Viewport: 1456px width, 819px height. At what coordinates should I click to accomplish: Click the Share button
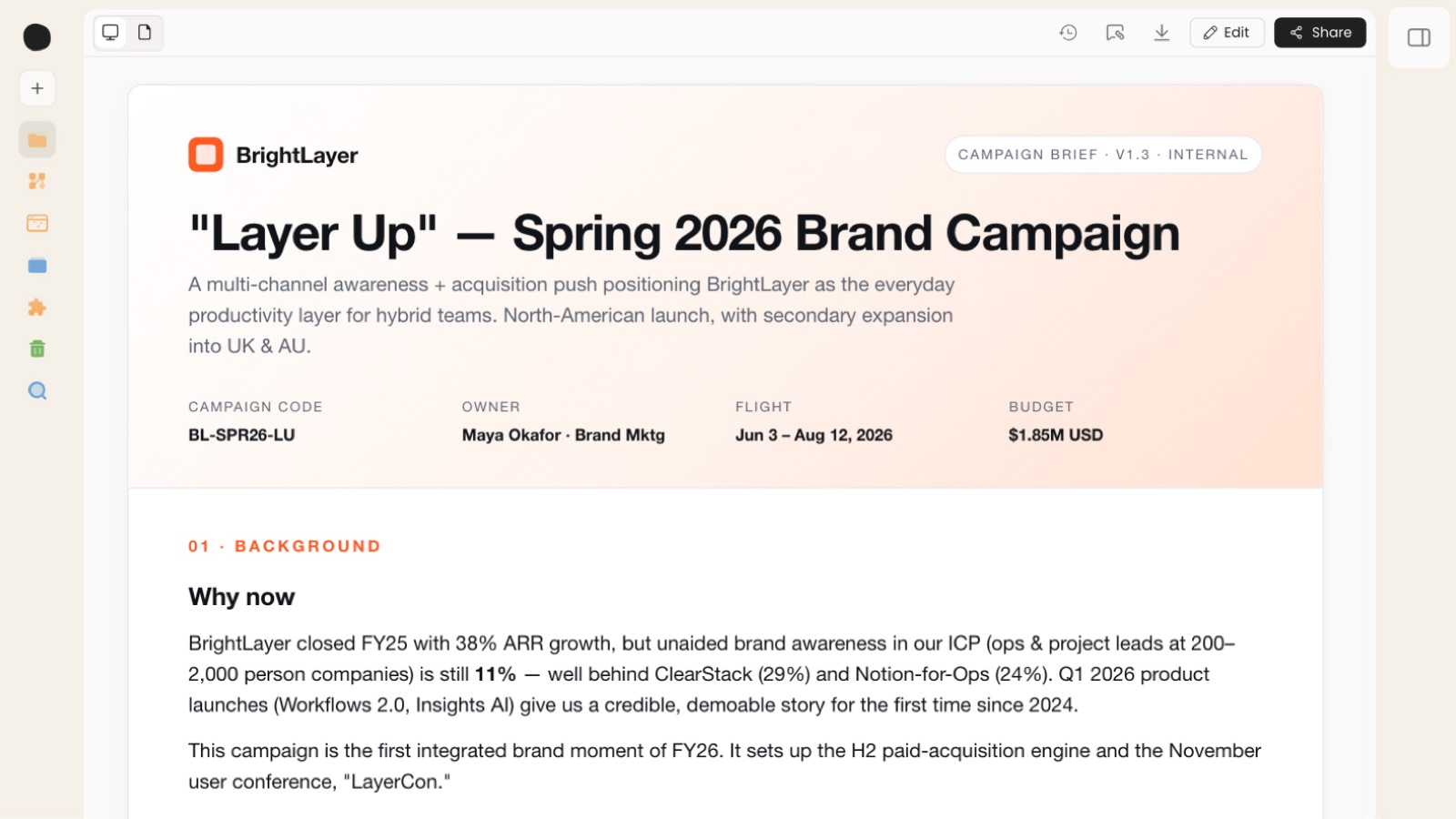click(x=1319, y=33)
